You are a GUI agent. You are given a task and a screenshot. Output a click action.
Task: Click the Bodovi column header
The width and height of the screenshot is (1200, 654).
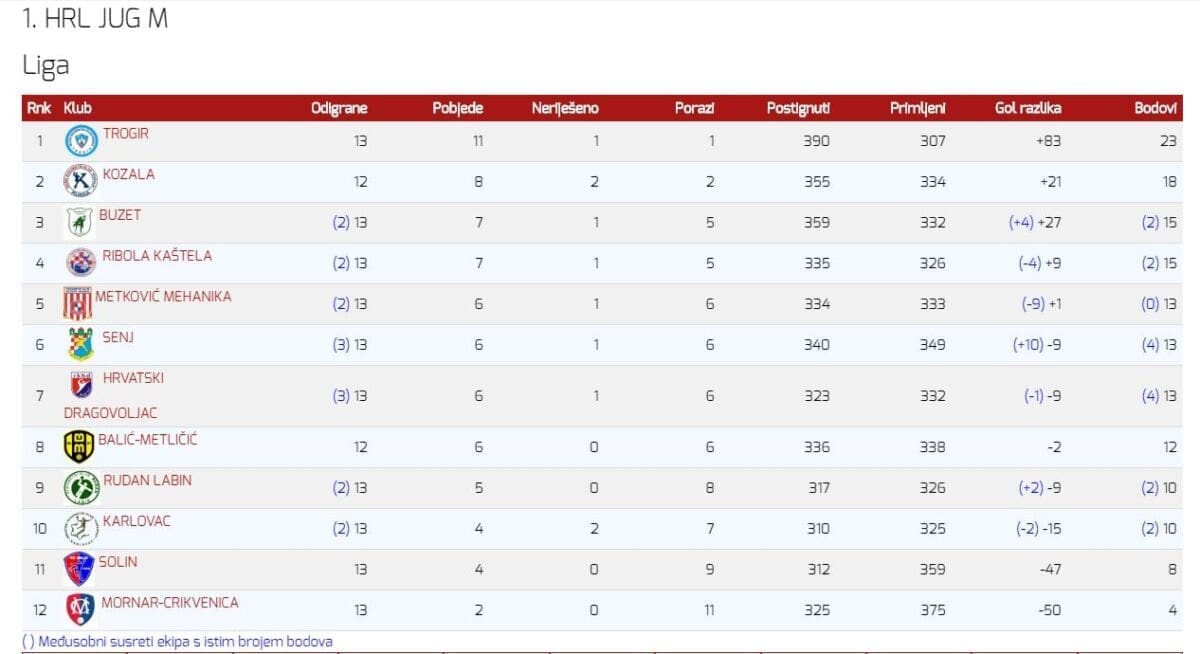tap(1155, 108)
